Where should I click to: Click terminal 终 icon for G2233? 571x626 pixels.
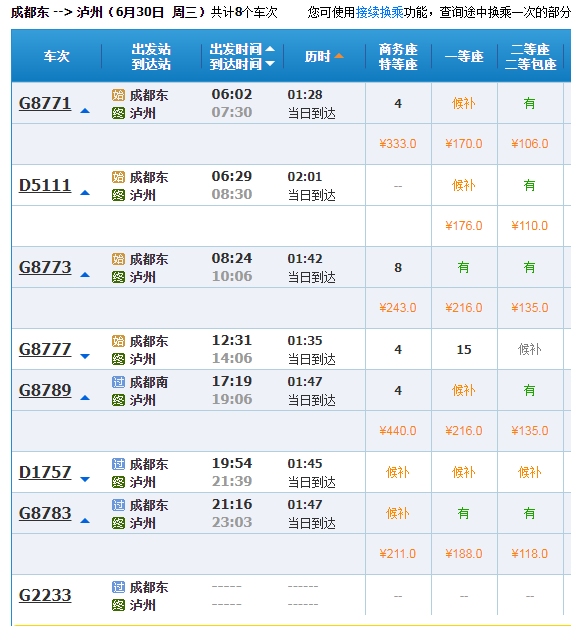[x=118, y=605]
